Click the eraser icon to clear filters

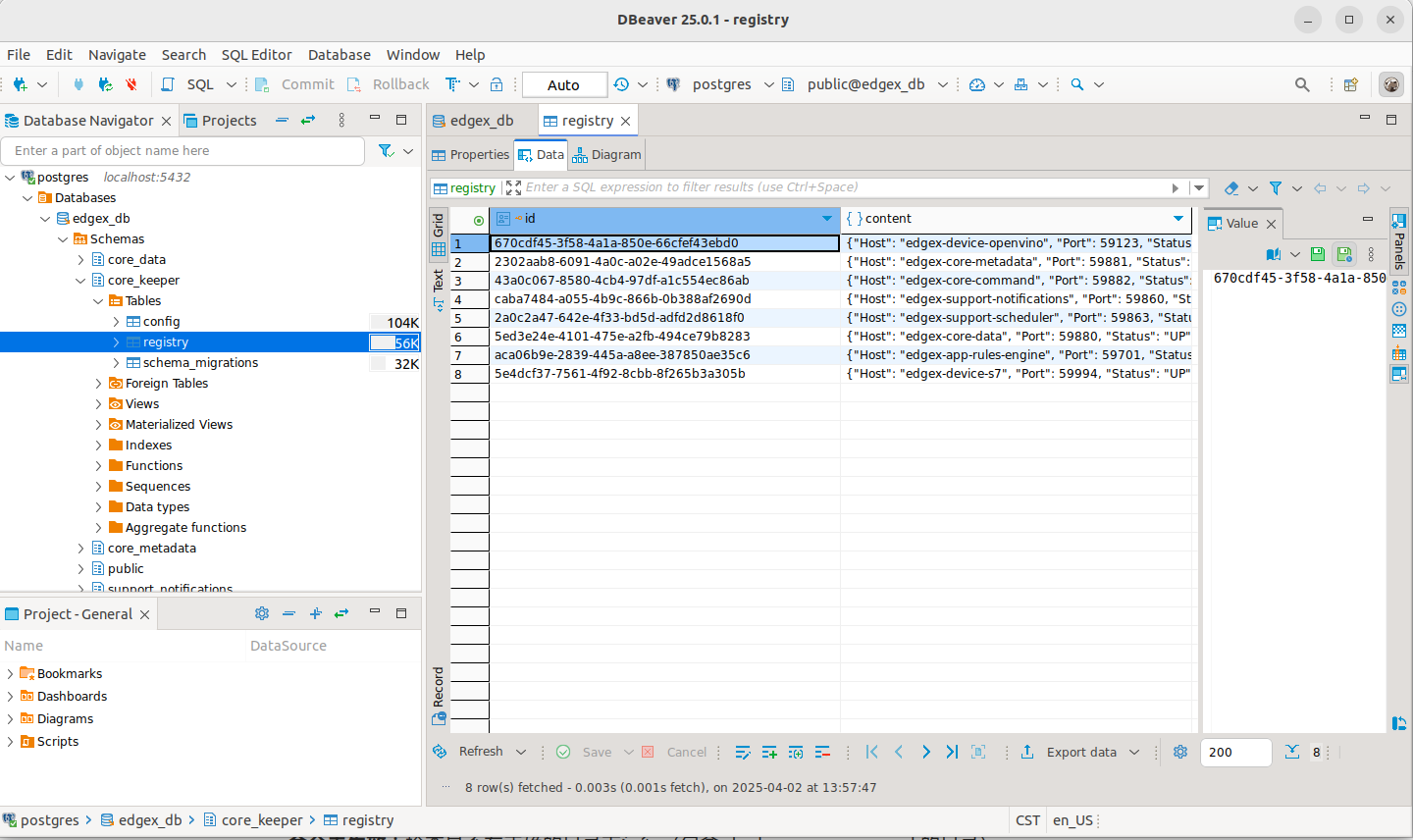[x=1231, y=187]
